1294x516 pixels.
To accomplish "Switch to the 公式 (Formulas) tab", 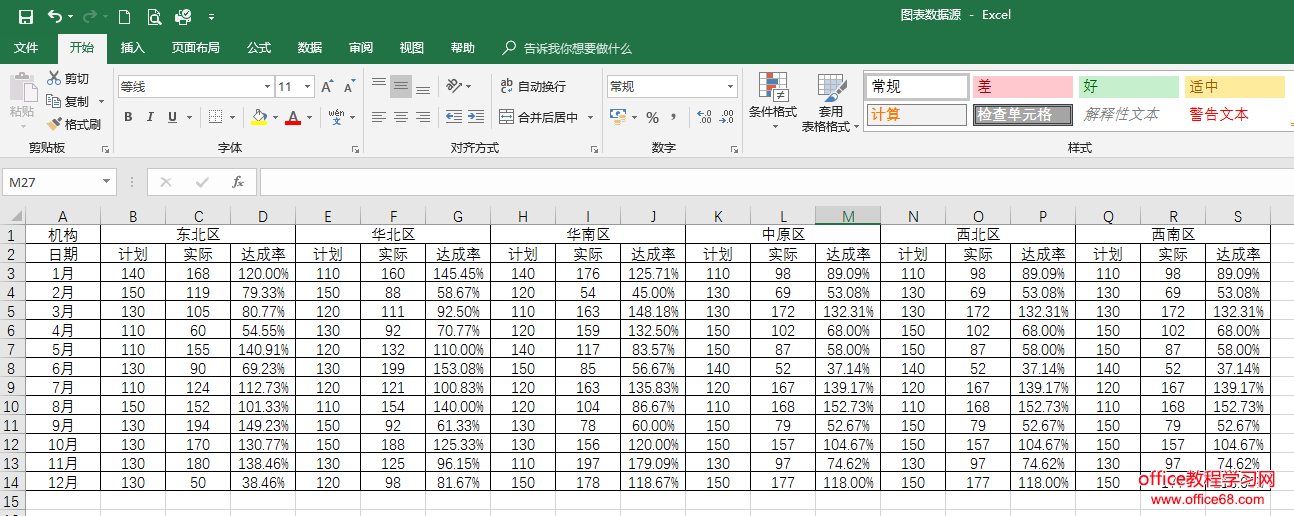I will 259,48.
